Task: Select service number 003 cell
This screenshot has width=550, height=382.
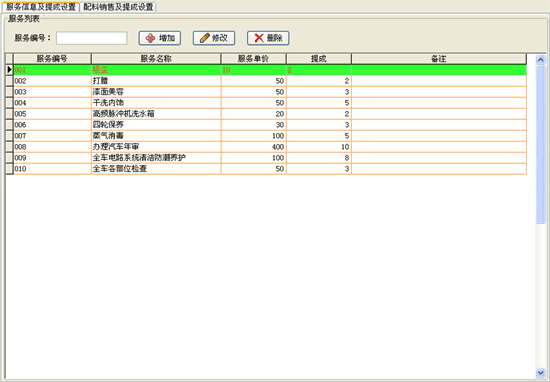Action: pyautogui.click(x=52, y=92)
